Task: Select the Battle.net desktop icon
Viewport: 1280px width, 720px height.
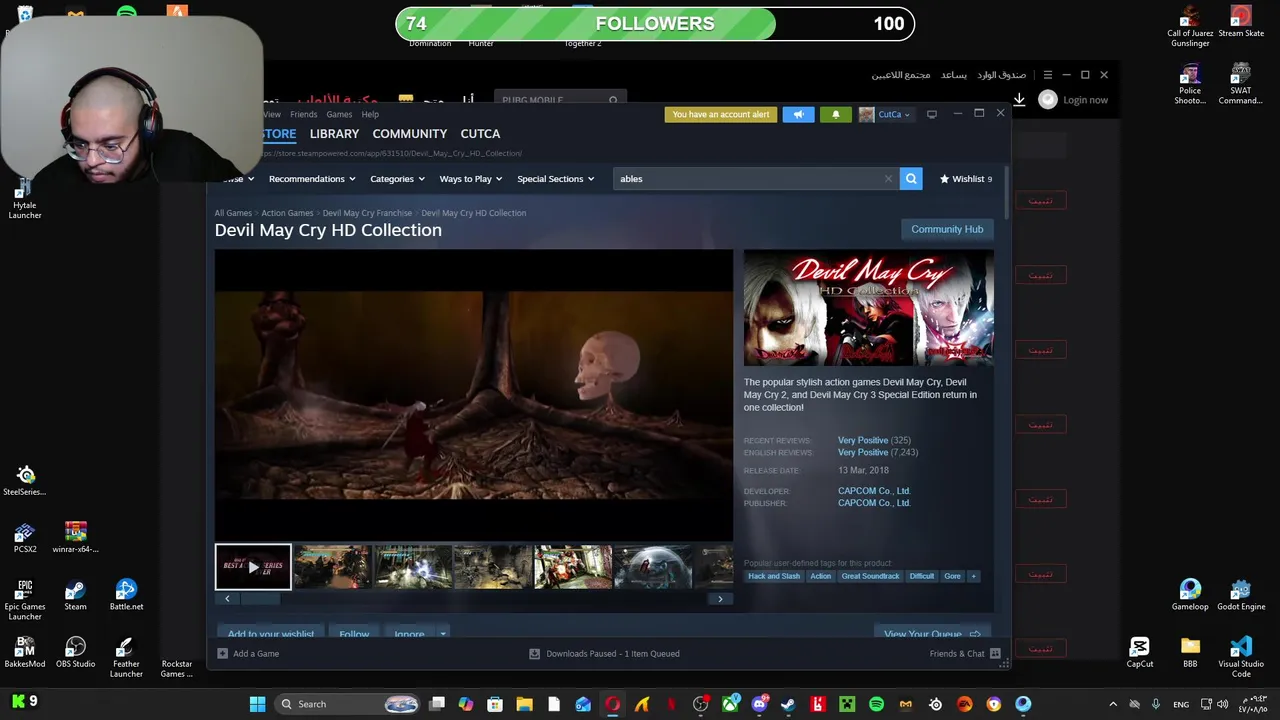Action: point(126,595)
